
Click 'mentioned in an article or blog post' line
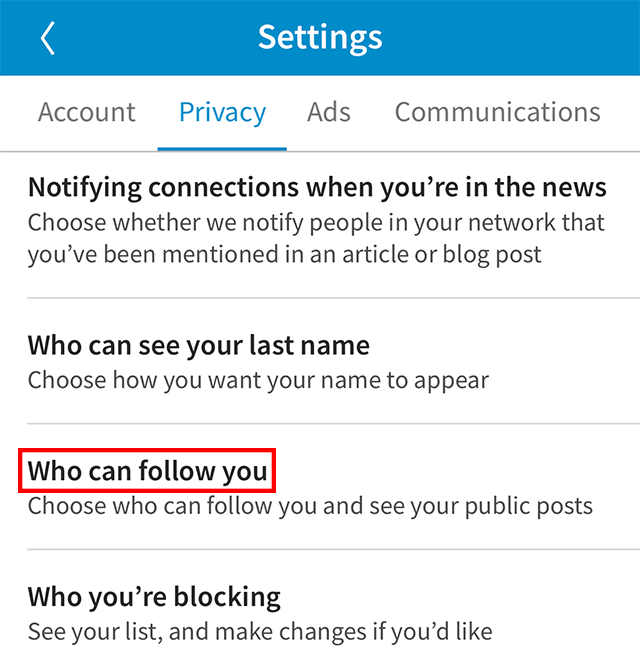[x=284, y=255]
